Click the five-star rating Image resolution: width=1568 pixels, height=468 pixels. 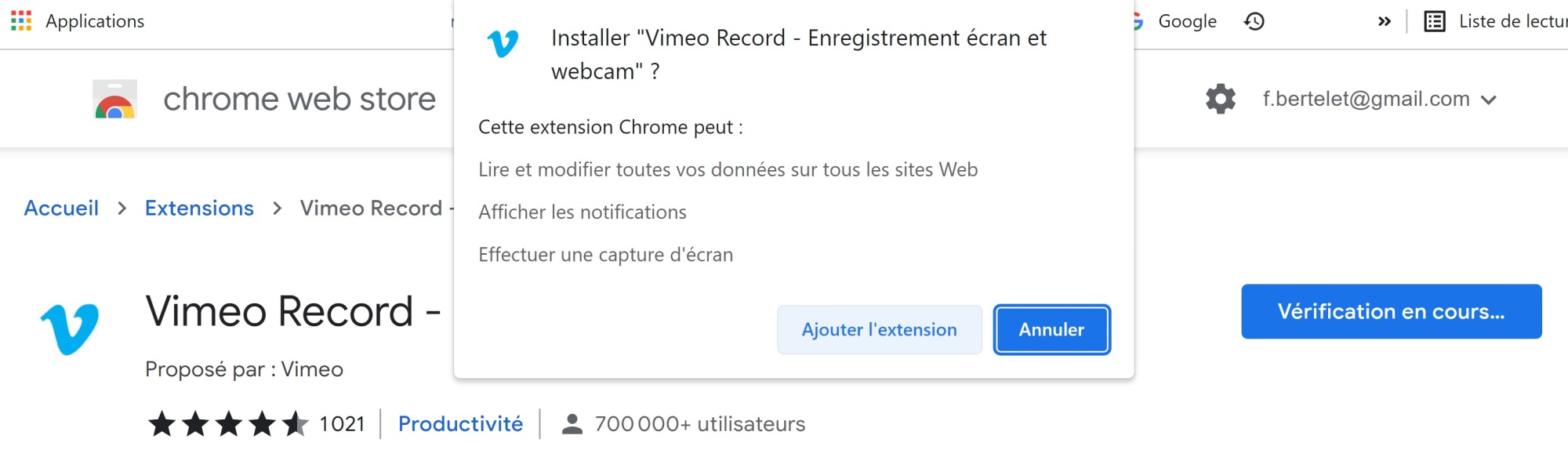coord(228,424)
